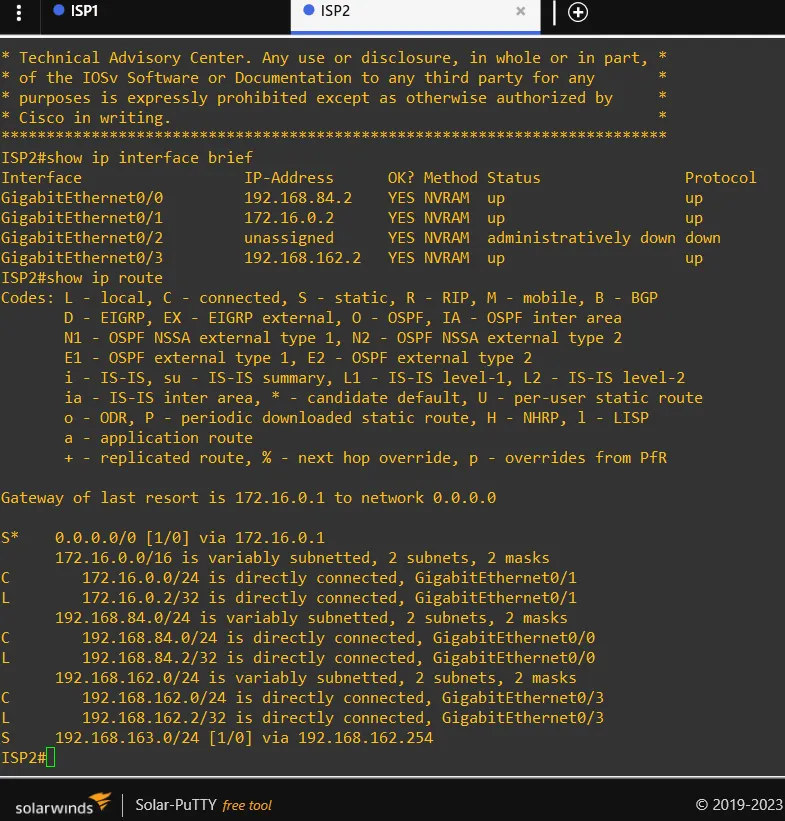
Task: Select the ISP2 session tab
Action: point(415,17)
